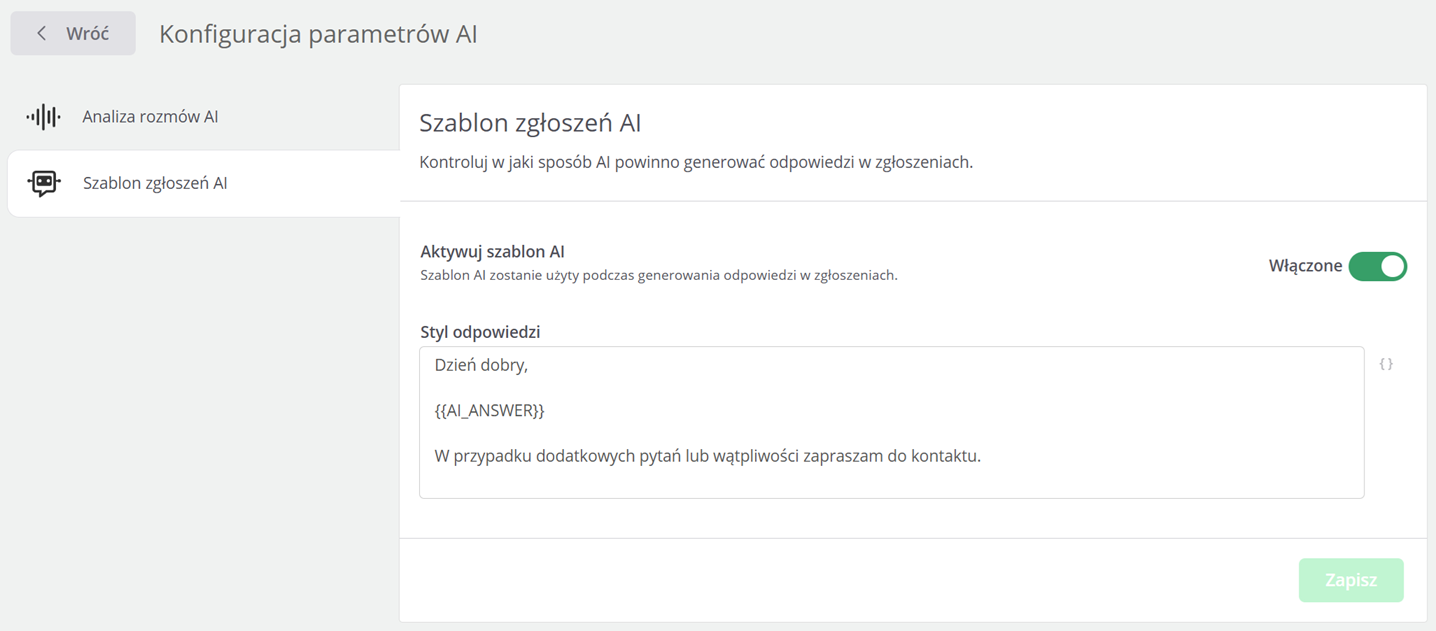Image resolution: width=1436 pixels, height=631 pixels.
Task: Click the back chevron arrow icon
Action: tap(41, 34)
